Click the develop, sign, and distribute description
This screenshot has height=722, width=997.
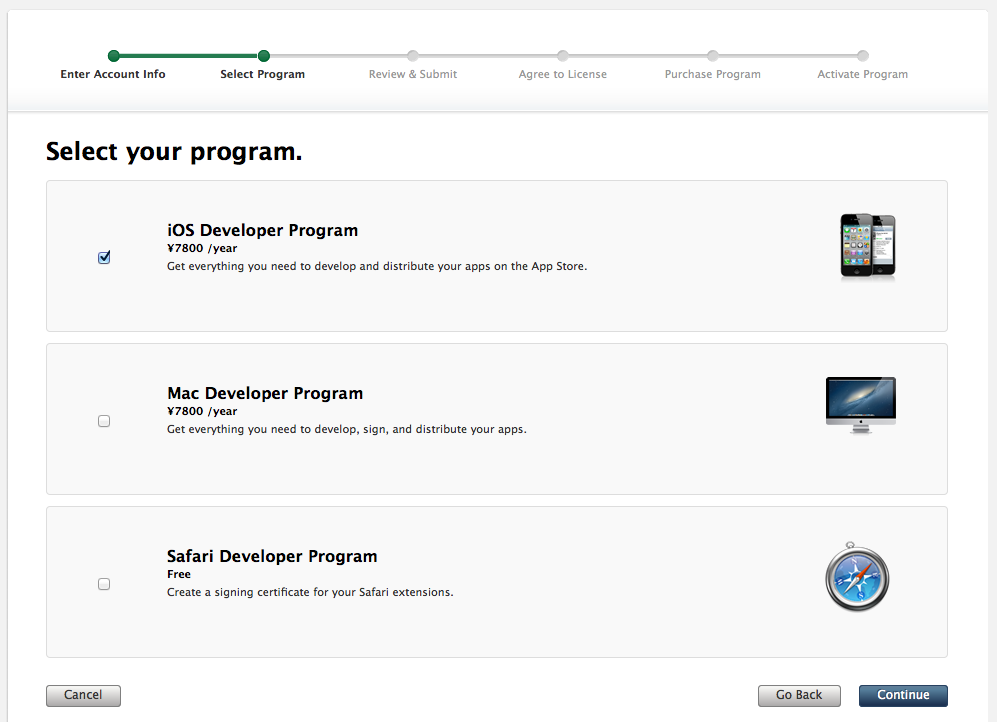click(347, 430)
